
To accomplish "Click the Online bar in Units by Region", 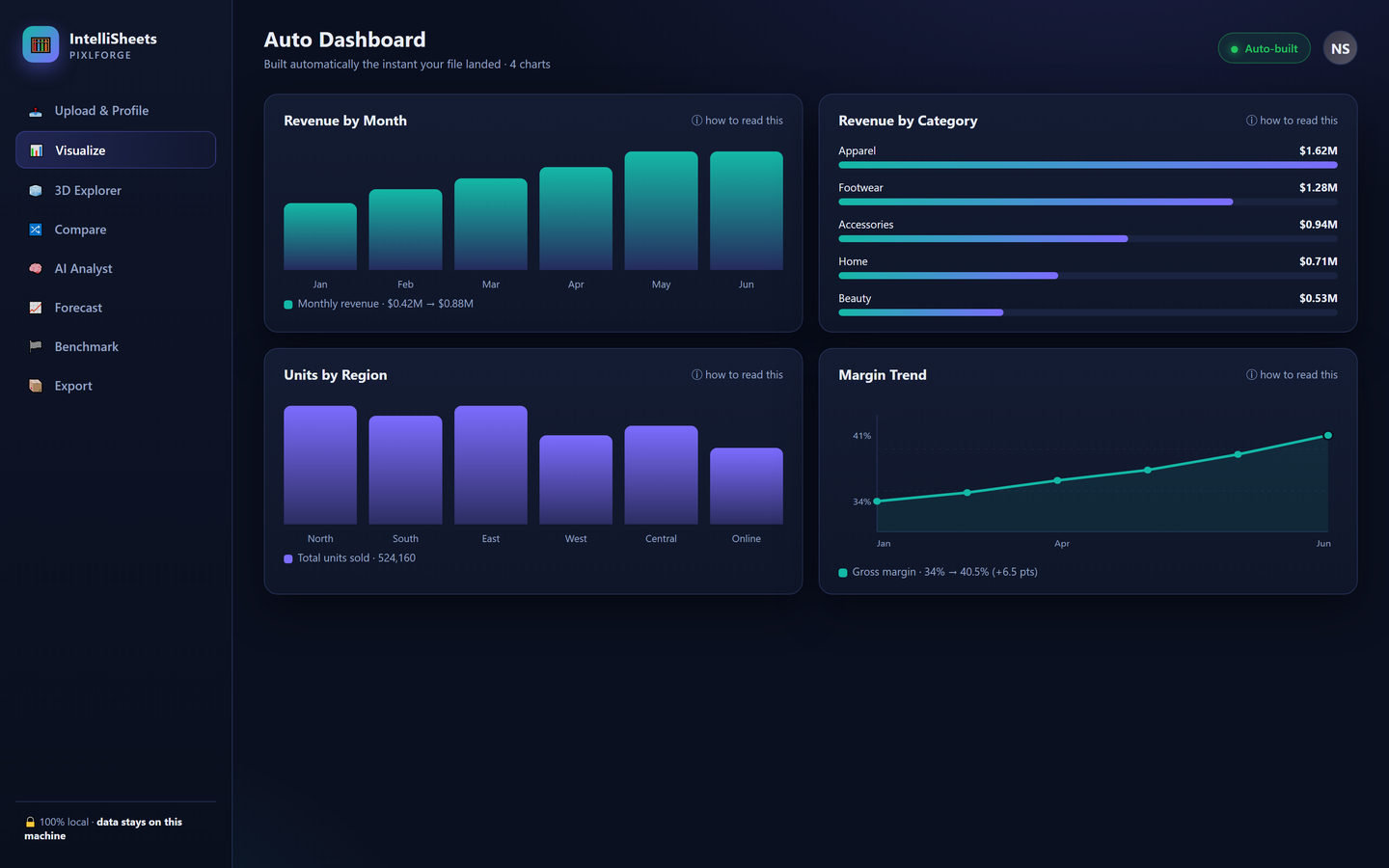I will [x=747, y=486].
